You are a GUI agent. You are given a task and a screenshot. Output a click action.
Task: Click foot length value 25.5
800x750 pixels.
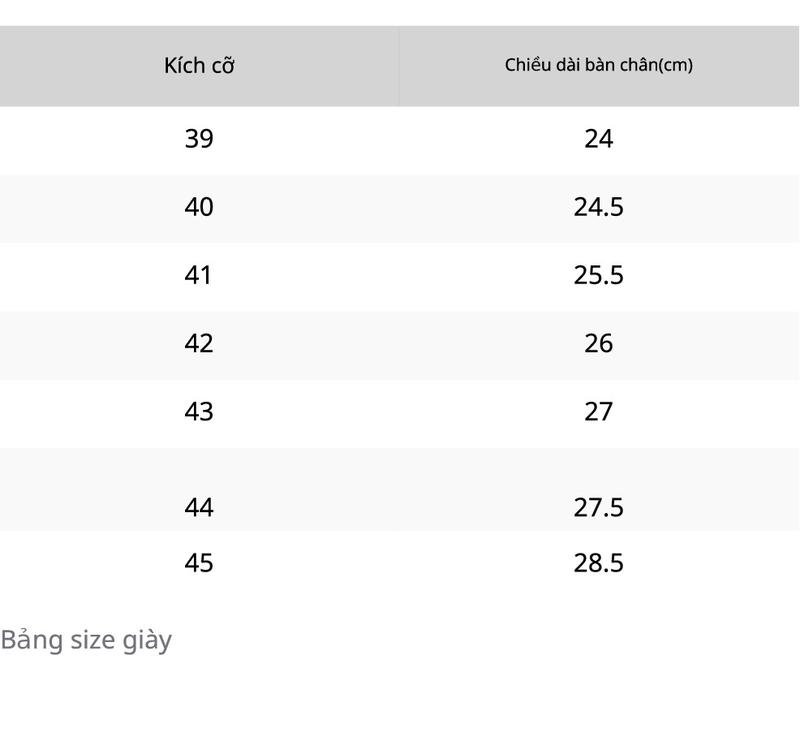pyautogui.click(x=598, y=276)
